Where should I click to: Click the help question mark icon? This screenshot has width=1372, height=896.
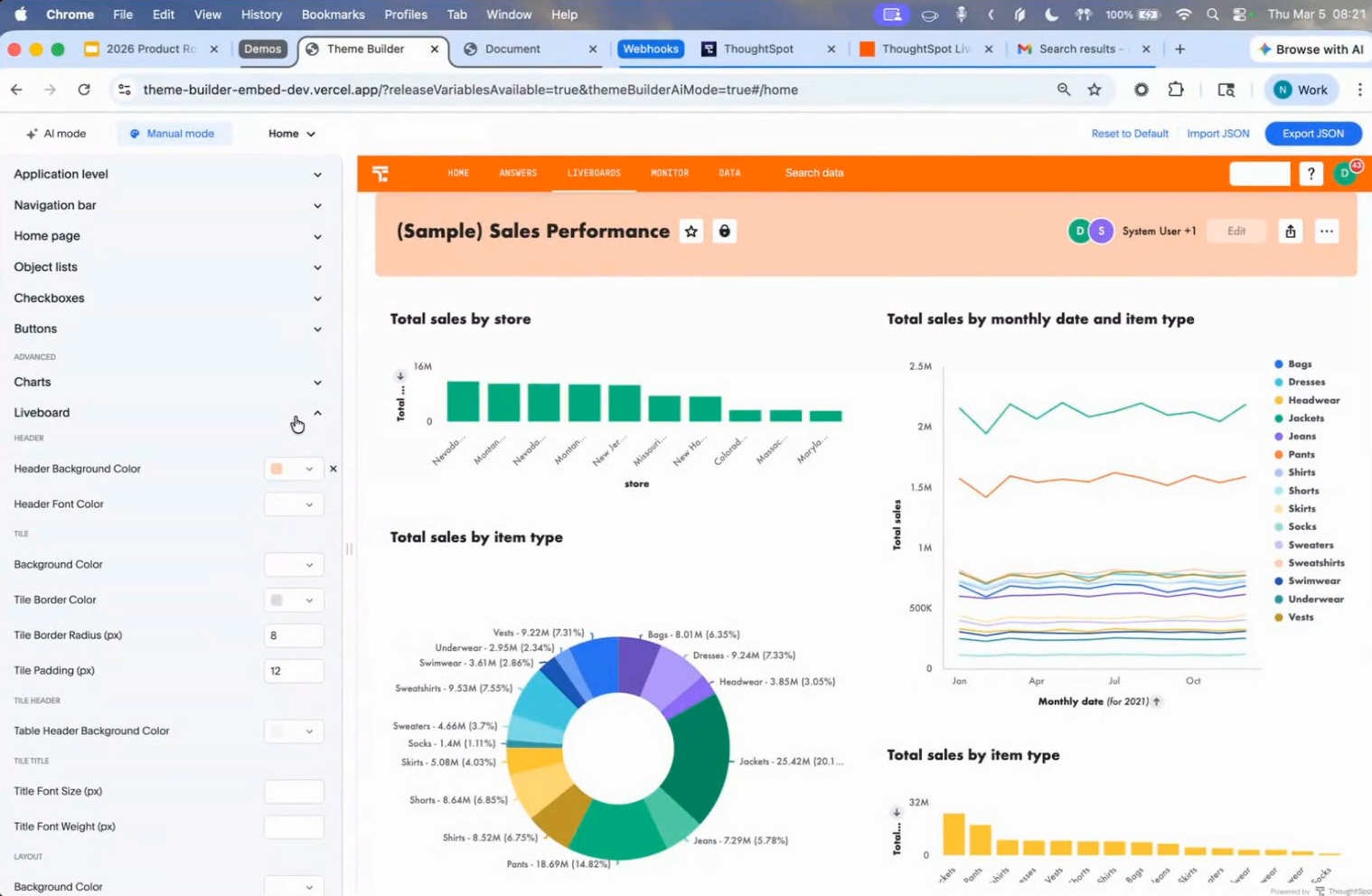(x=1311, y=174)
